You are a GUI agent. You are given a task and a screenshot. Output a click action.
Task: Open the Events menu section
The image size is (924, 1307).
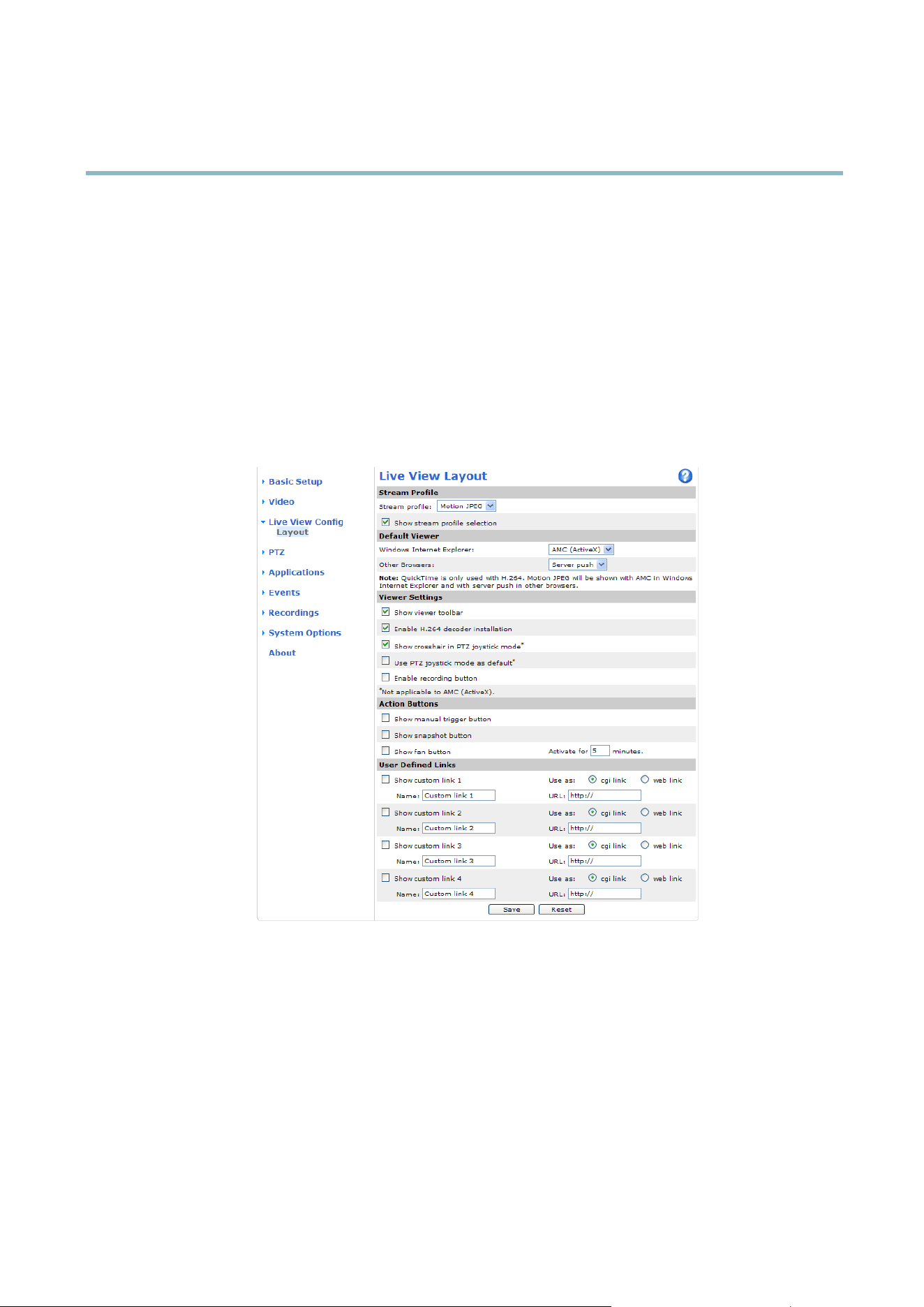pyautogui.click(x=284, y=593)
